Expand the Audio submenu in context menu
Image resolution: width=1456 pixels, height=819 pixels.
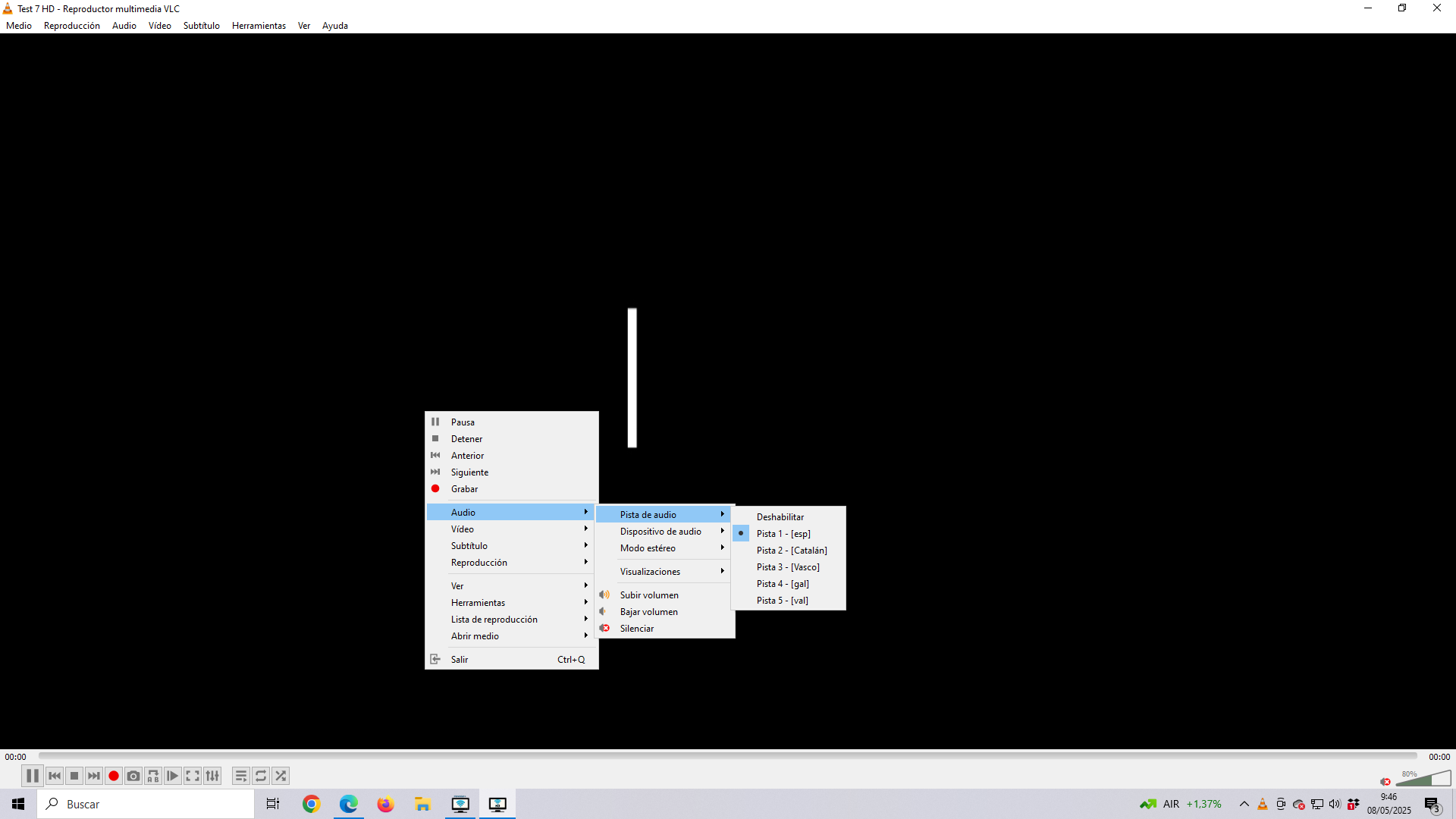512,513
